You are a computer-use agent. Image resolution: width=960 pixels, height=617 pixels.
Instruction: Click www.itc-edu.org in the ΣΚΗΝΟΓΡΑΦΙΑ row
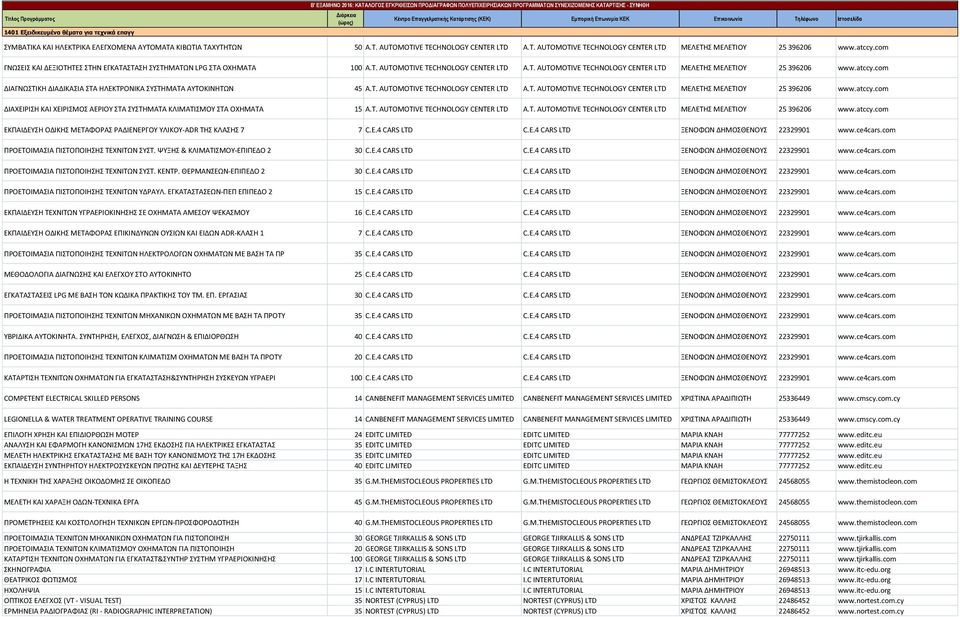click(x=864, y=569)
